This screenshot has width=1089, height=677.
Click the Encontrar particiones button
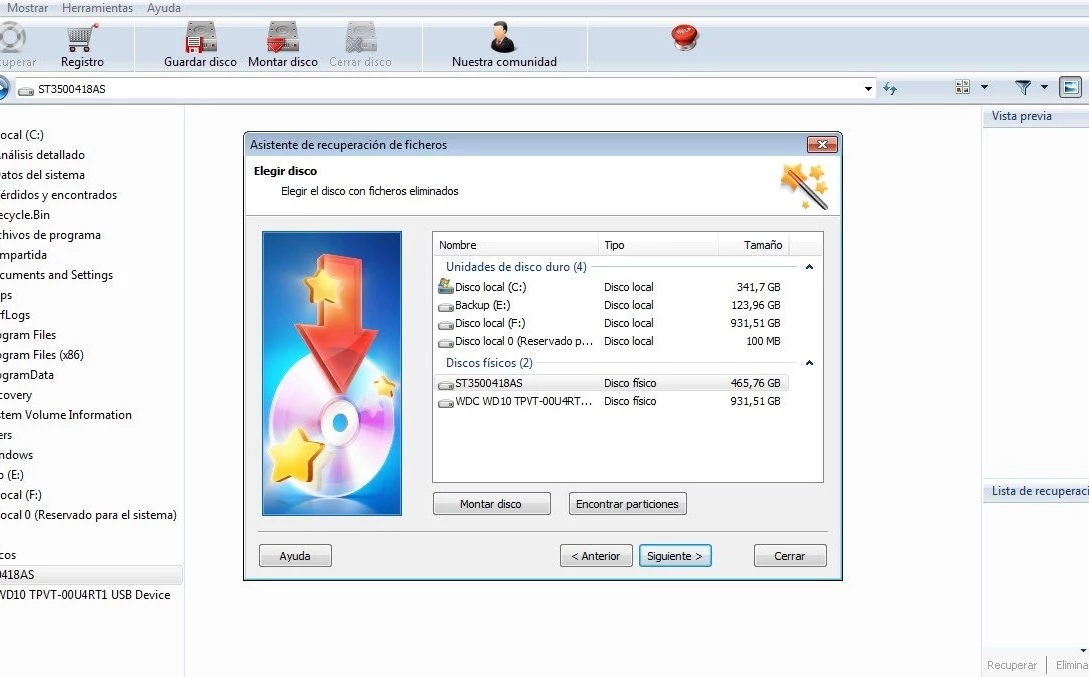627,504
